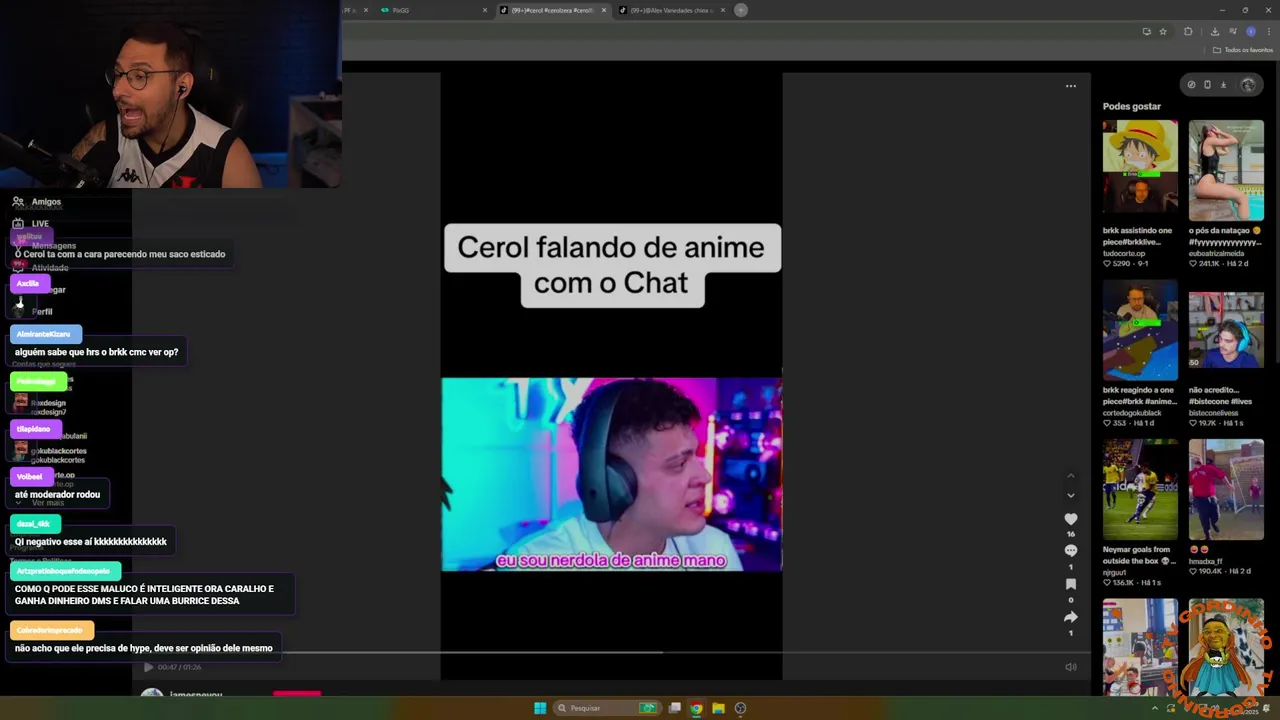Open a new browser tab with the plus button
Screen dimensions: 1280x720
coord(741,10)
